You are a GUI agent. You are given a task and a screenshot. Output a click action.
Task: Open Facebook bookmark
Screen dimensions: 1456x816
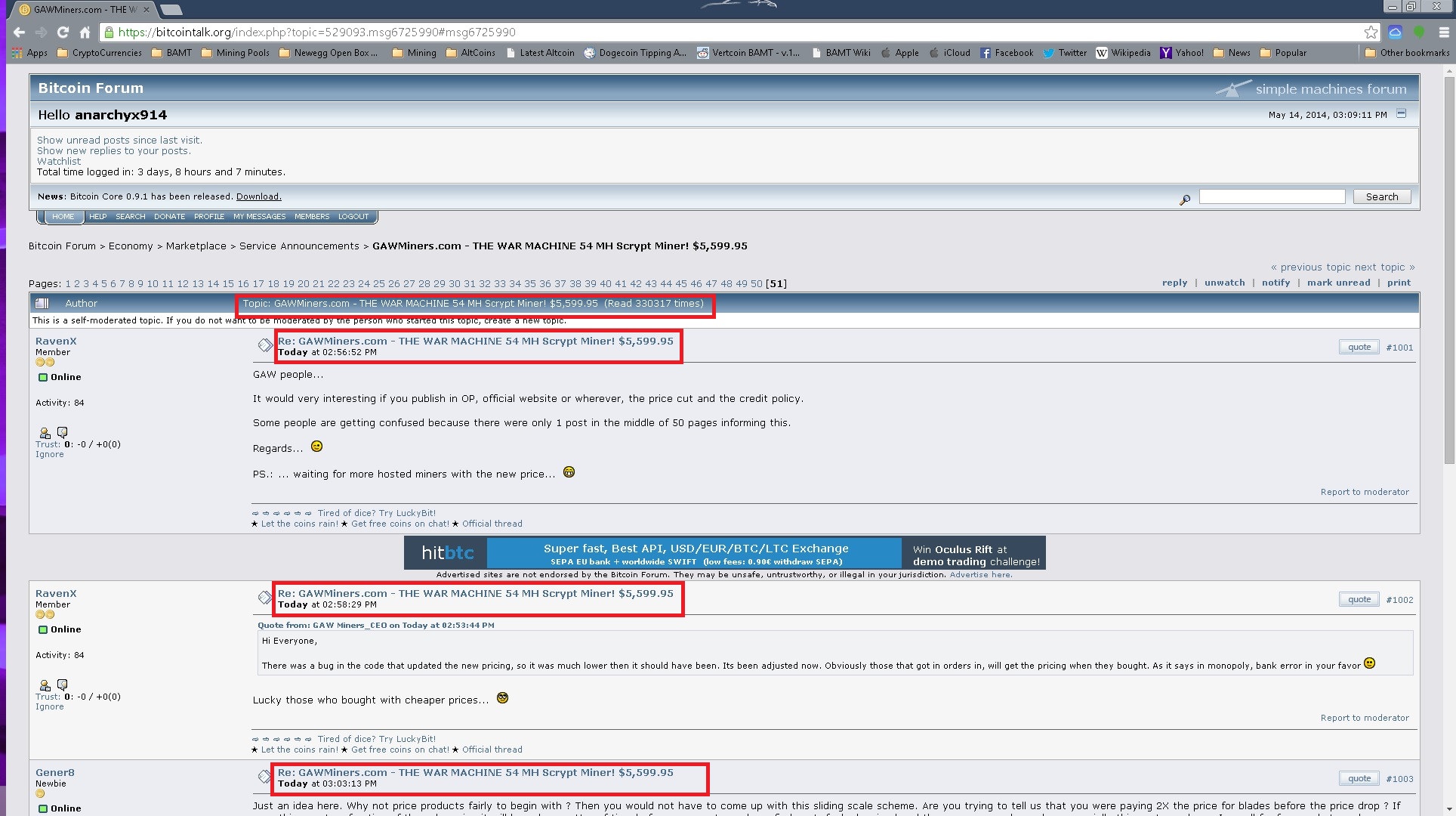click(x=1007, y=53)
